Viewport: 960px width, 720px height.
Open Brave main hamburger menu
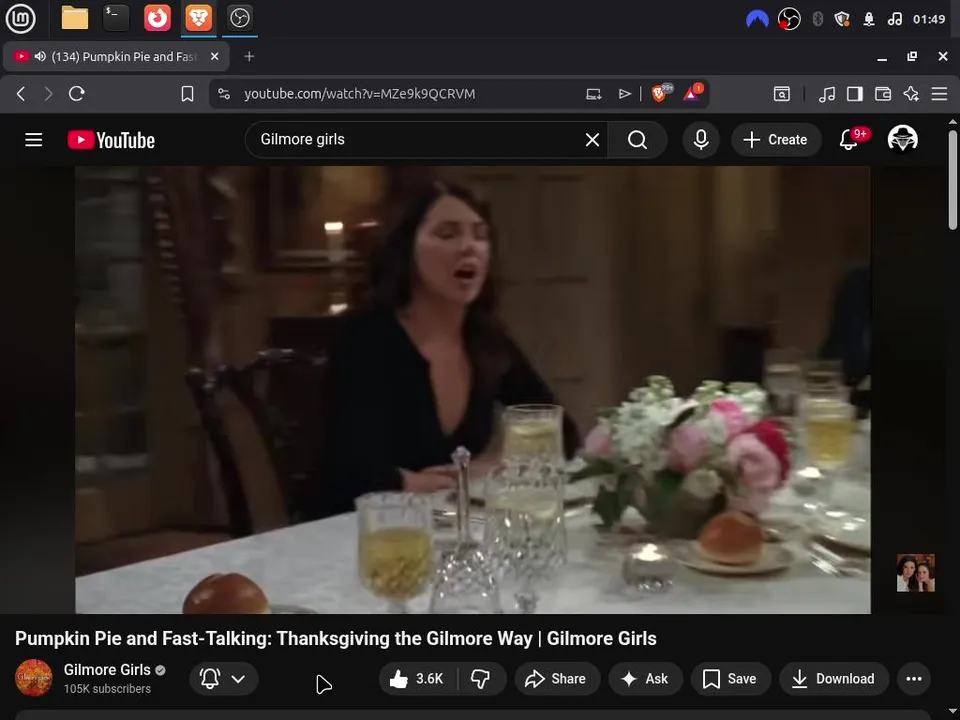tap(939, 94)
